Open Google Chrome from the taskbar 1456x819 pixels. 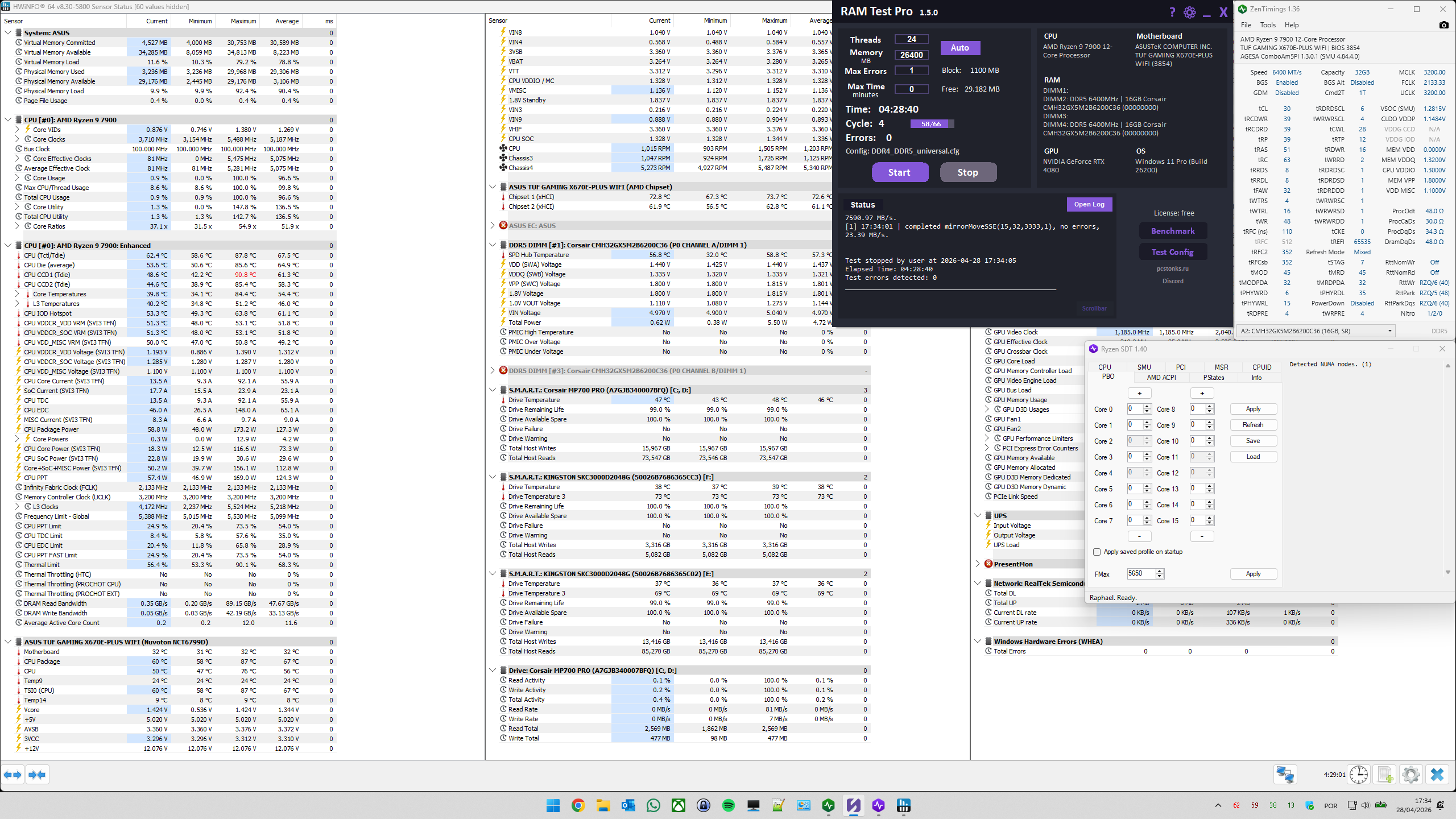coord(578,805)
